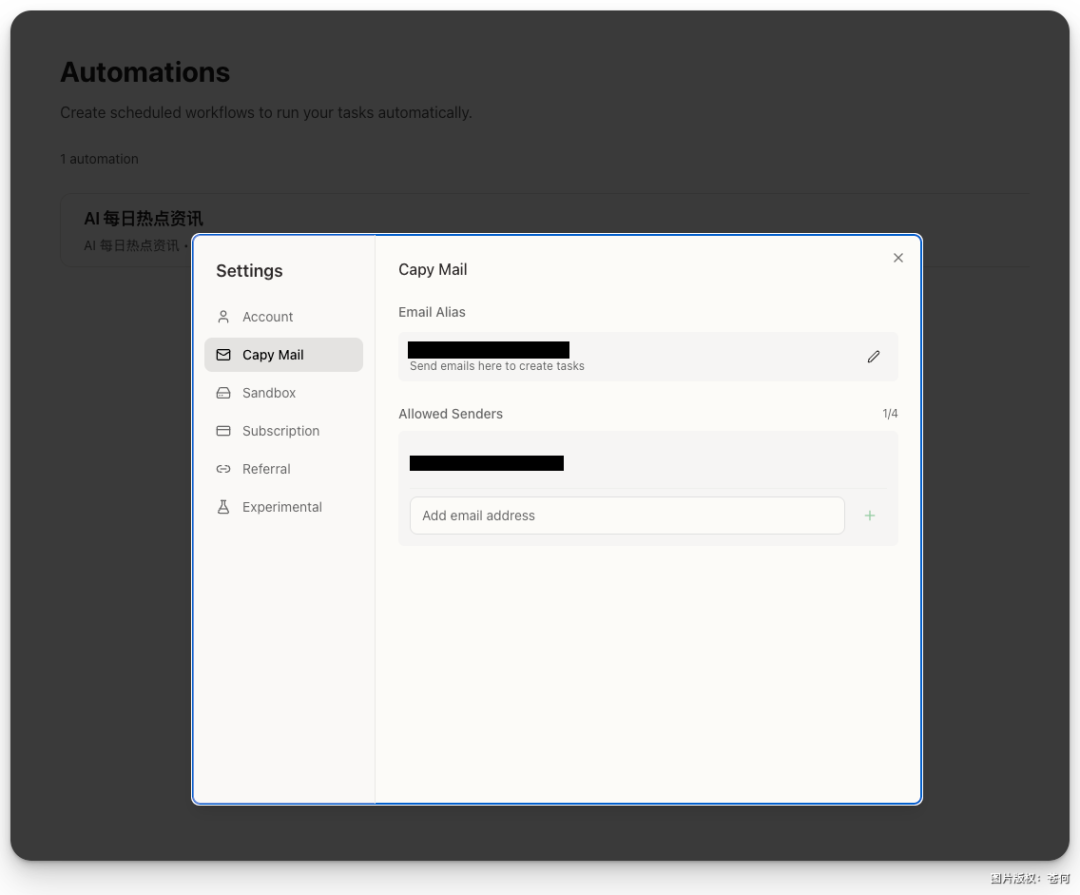
Task: Click the Add email address input field
Action: point(626,515)
